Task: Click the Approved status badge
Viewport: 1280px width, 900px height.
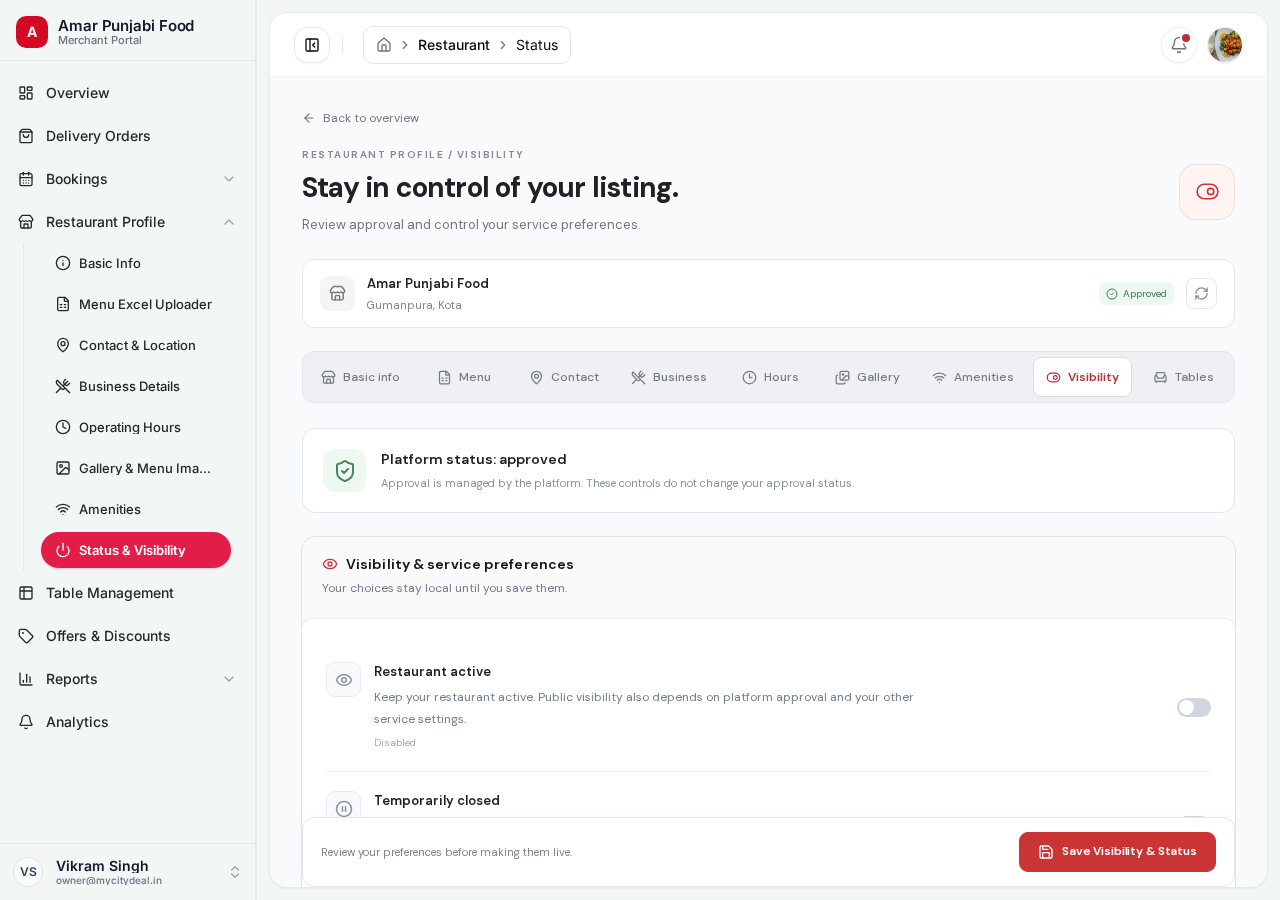Action: (x=1136, y=294)
